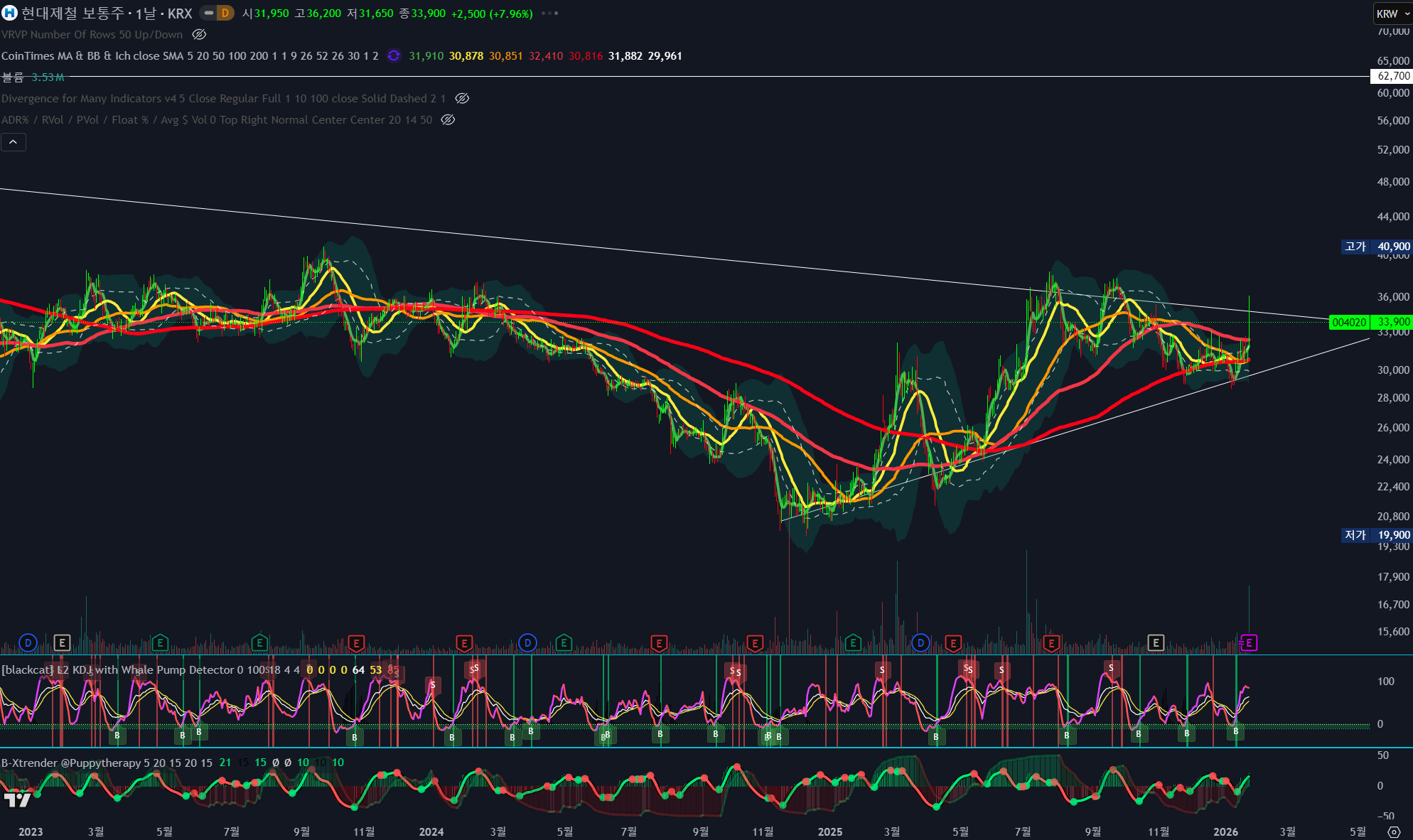The width and height of the screenshot is (1413, 840).
Task: Click the open price value 31,950
Action: tap(271, 14)
